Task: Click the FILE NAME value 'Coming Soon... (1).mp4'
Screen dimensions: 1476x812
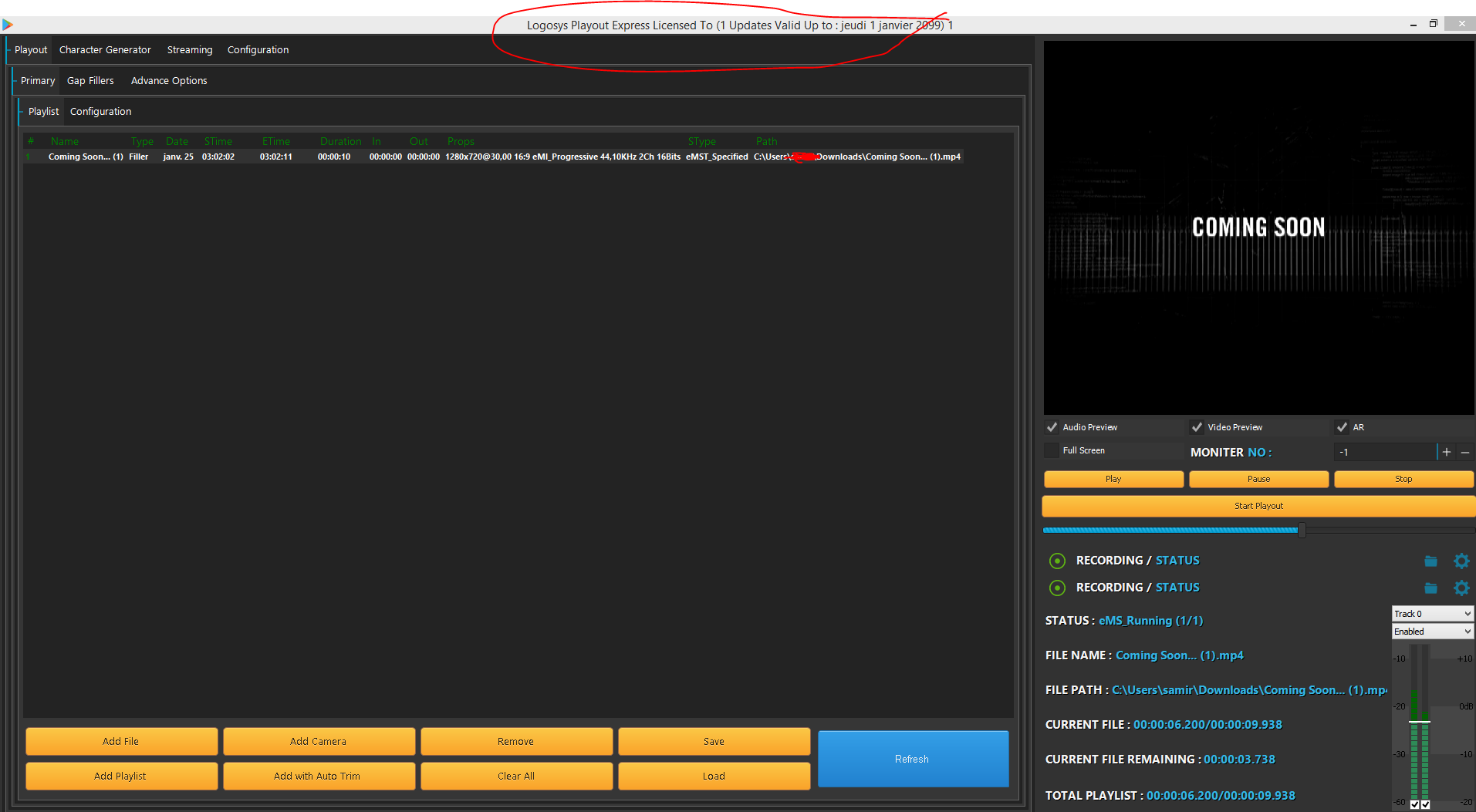Action: (1180, 655)
